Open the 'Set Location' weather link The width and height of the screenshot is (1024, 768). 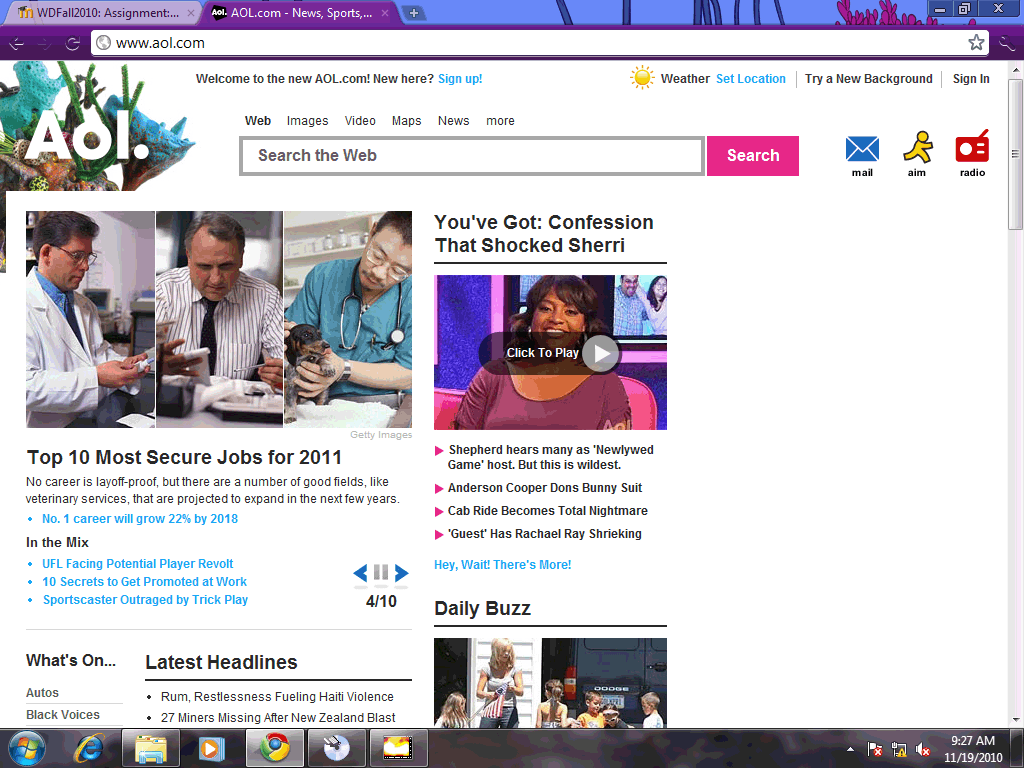point(750,79)
